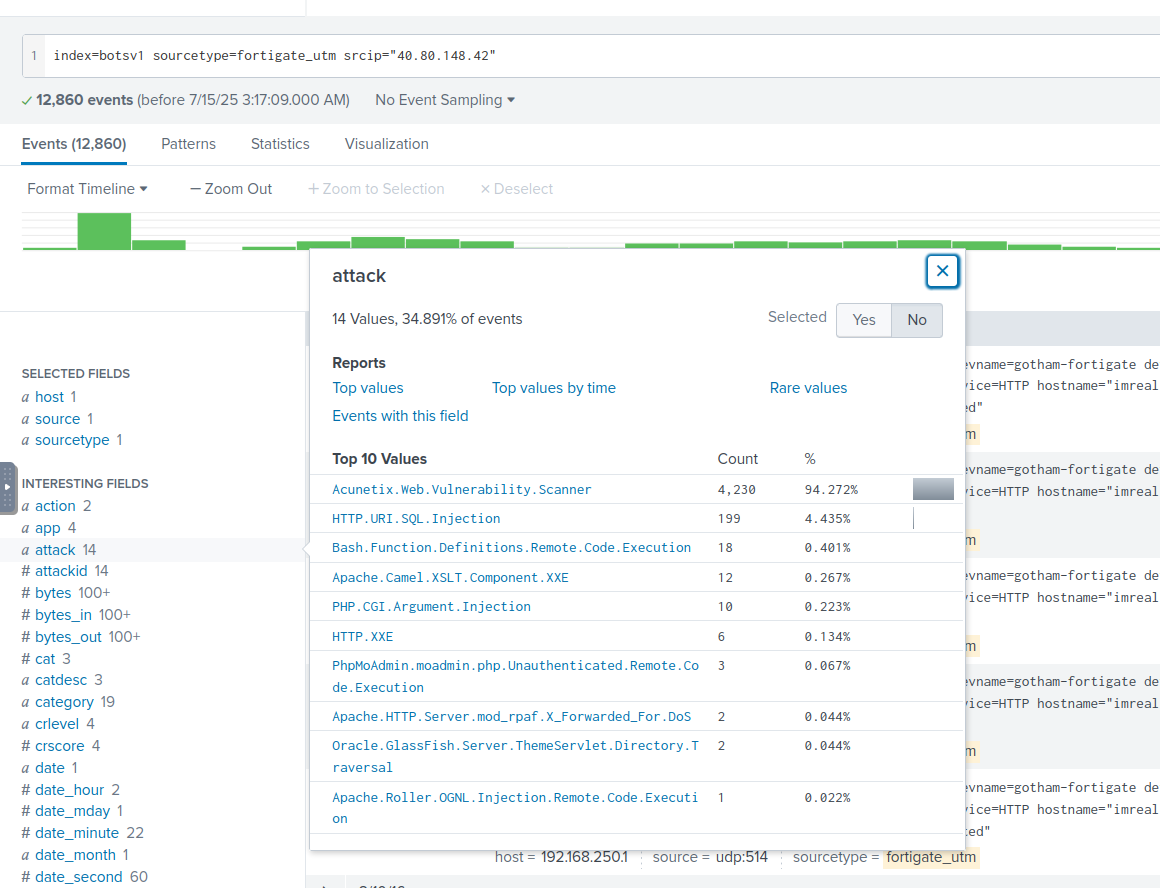This screenshot has height=888, width=1160.
Task: Open host selected field
Action: 50,397
